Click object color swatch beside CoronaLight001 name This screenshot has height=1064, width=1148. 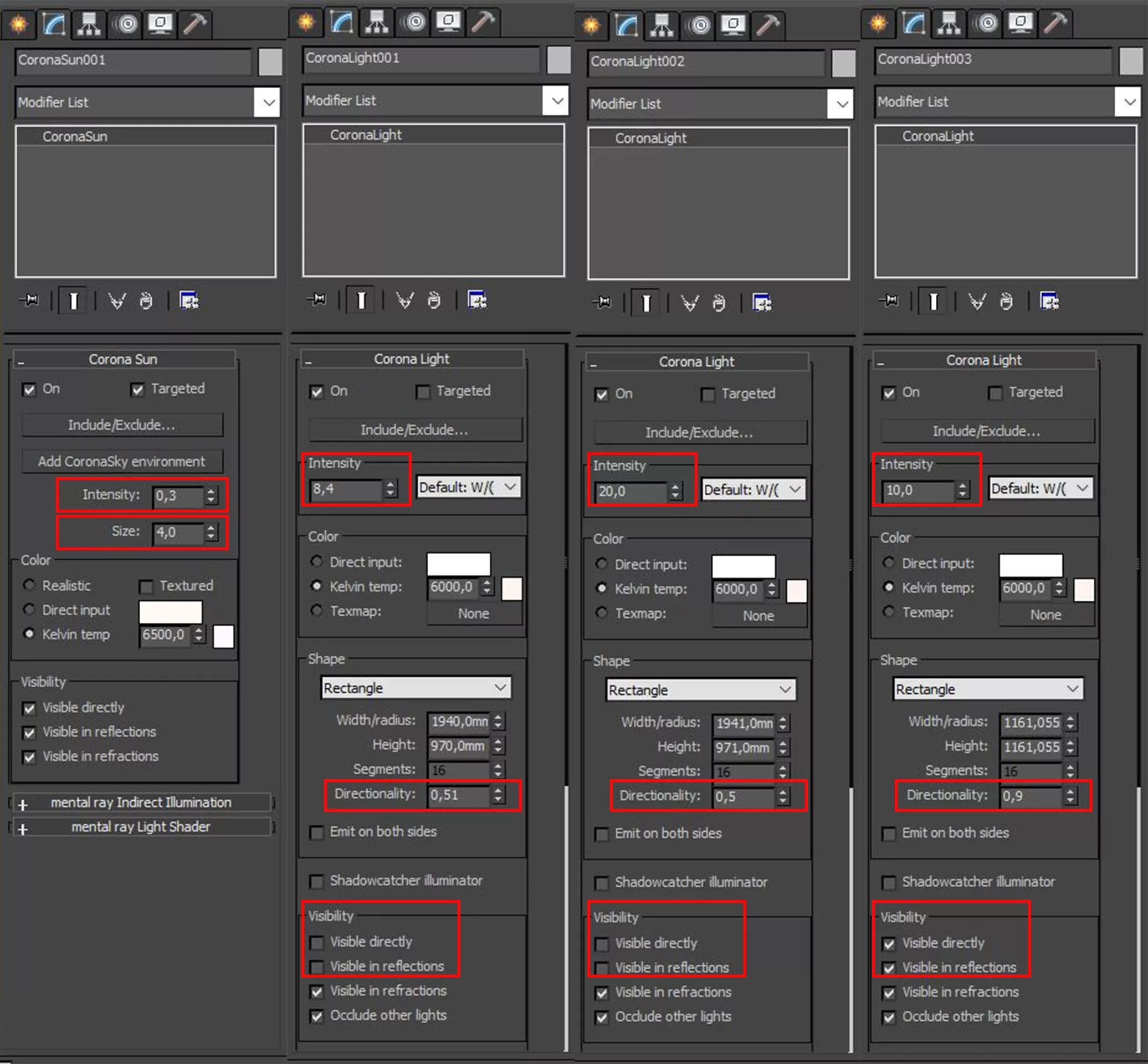coord(558,60)
